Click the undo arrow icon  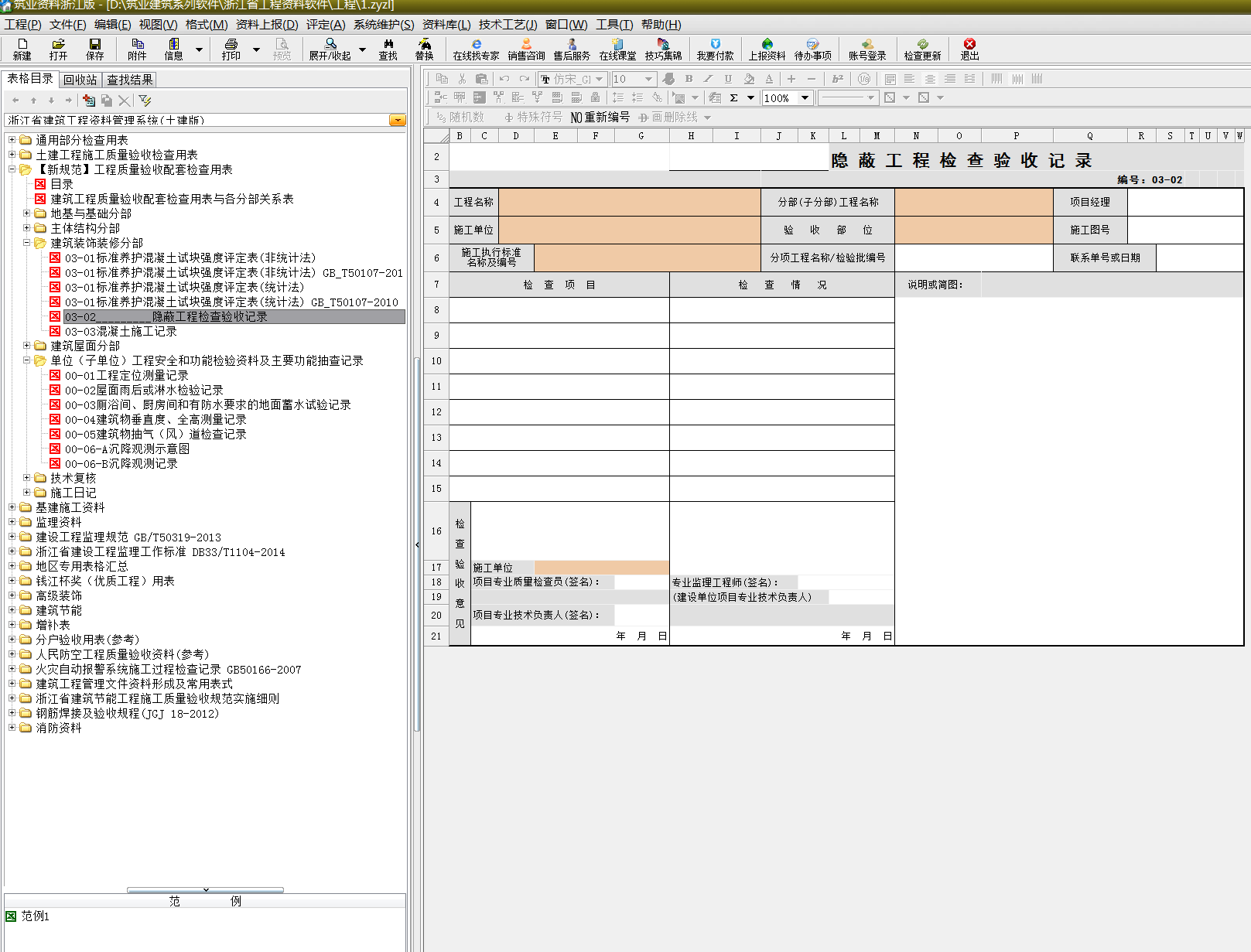(504, 79)
